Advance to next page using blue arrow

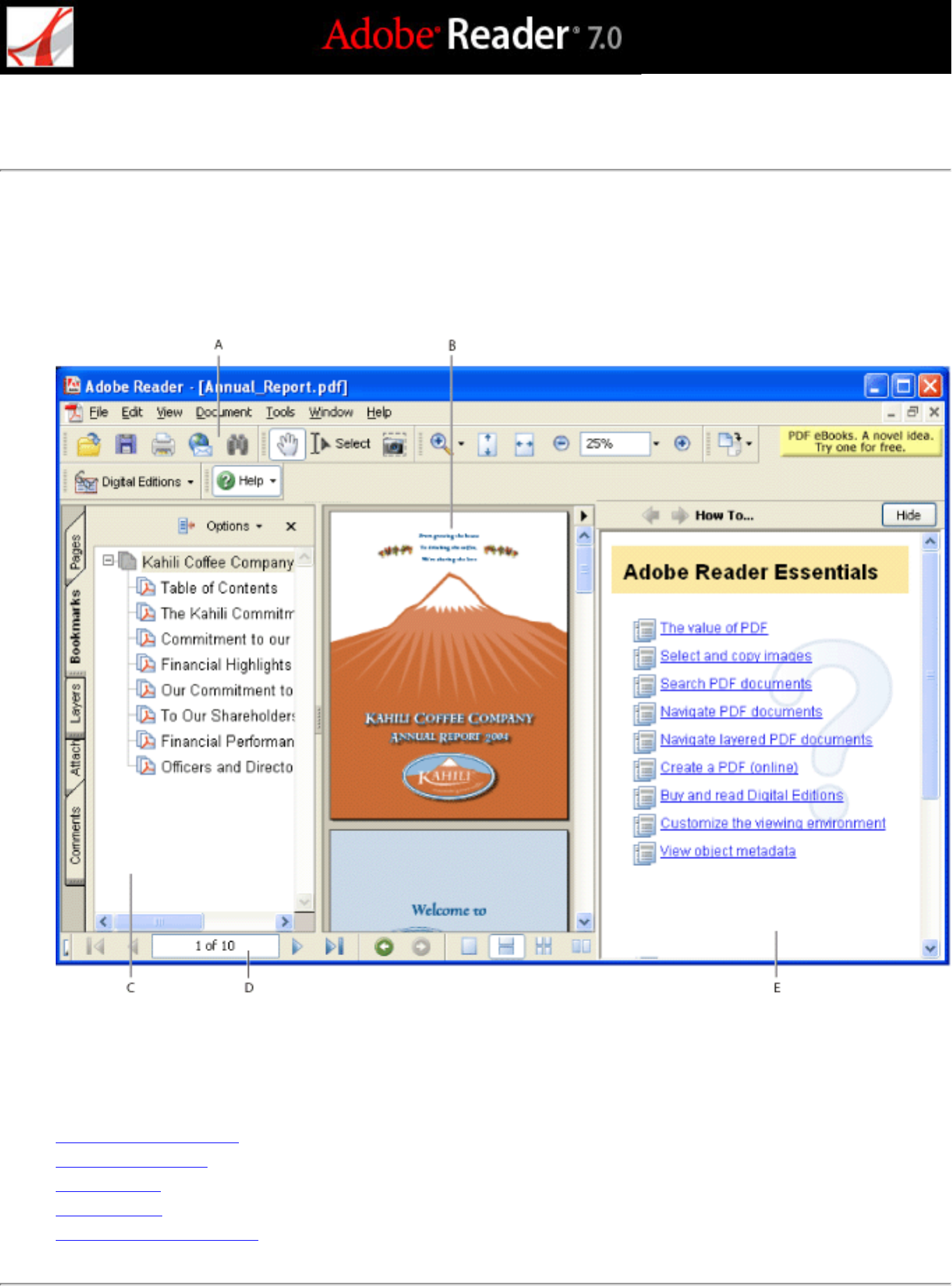pyautogui.click(x=297, y=946)
